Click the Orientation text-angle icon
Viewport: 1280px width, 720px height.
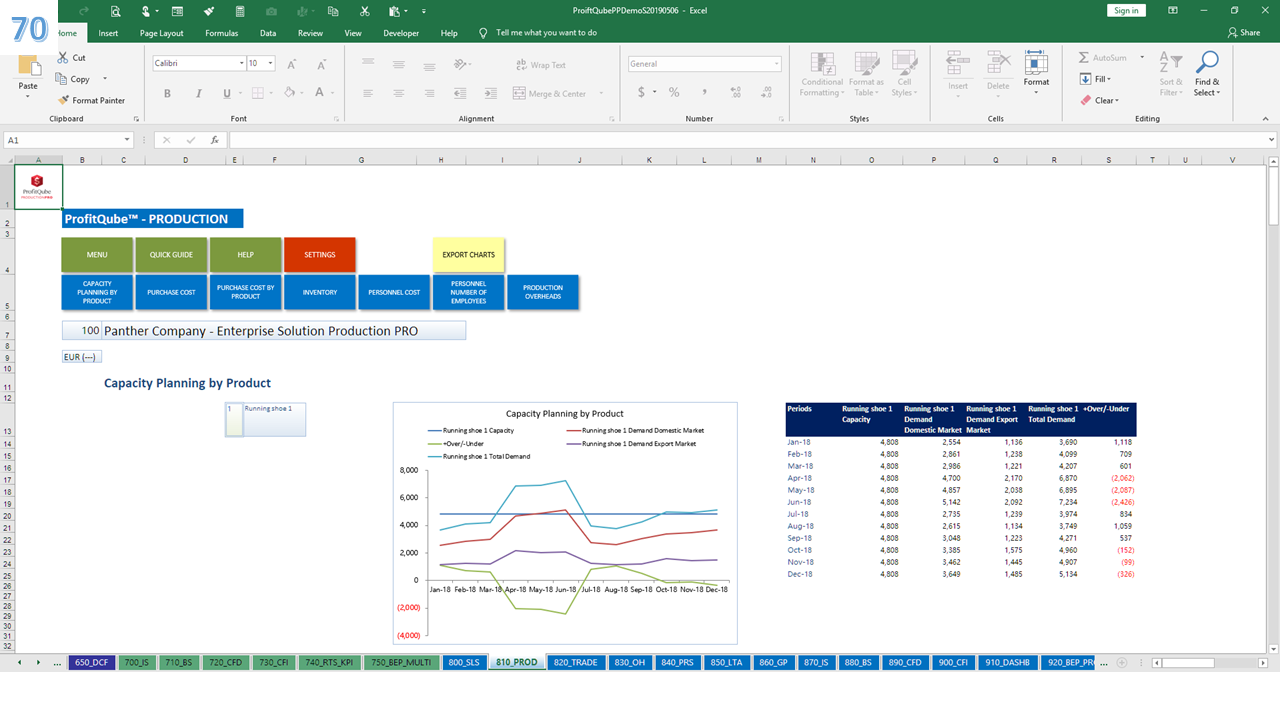[461, 64]
